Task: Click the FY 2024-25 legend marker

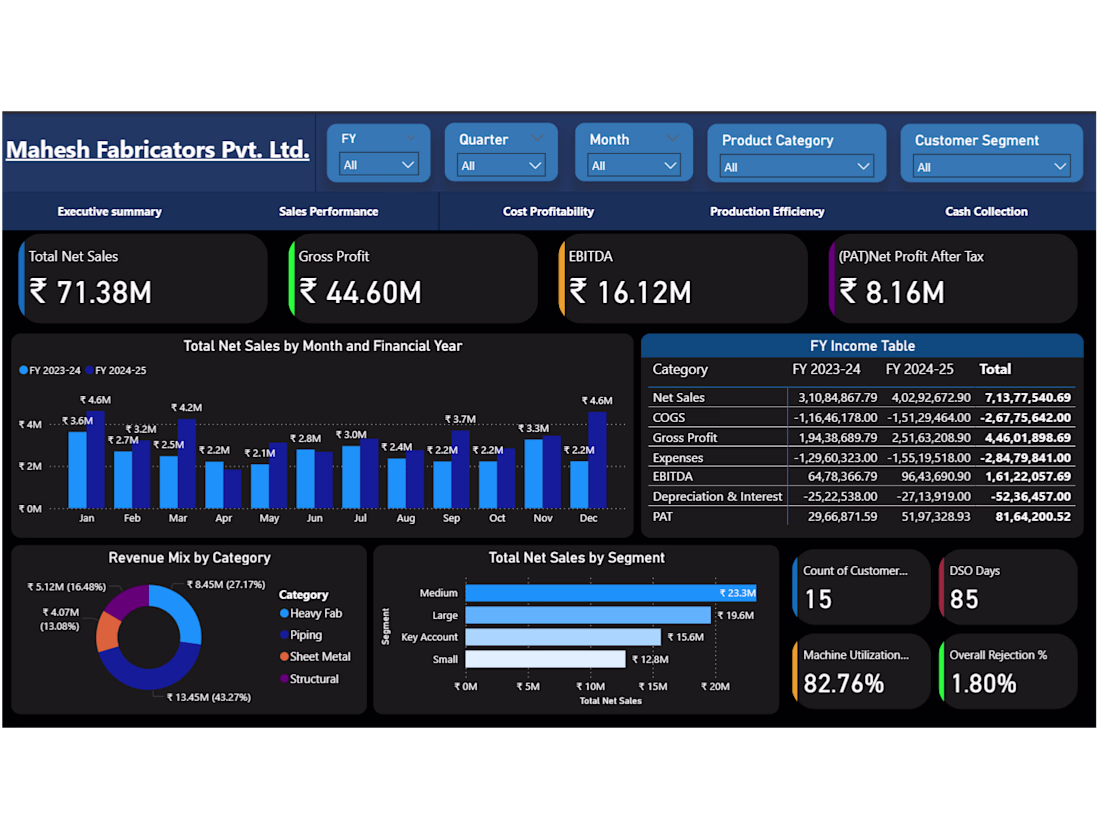Action: point(90,370)
